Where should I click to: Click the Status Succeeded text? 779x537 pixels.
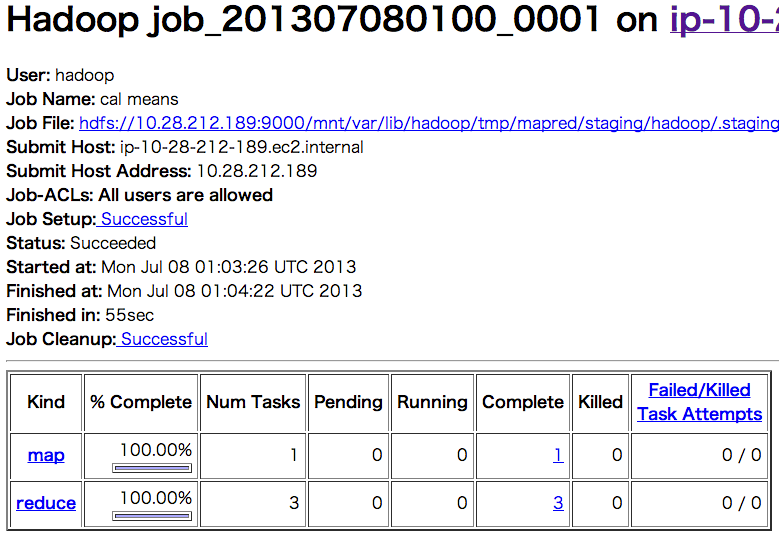pos(113,243)
